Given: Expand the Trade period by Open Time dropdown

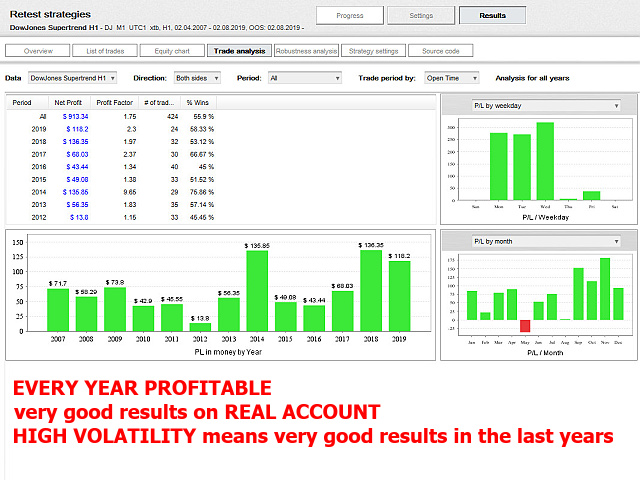Looking at the screenshot, I should point(451,78).
